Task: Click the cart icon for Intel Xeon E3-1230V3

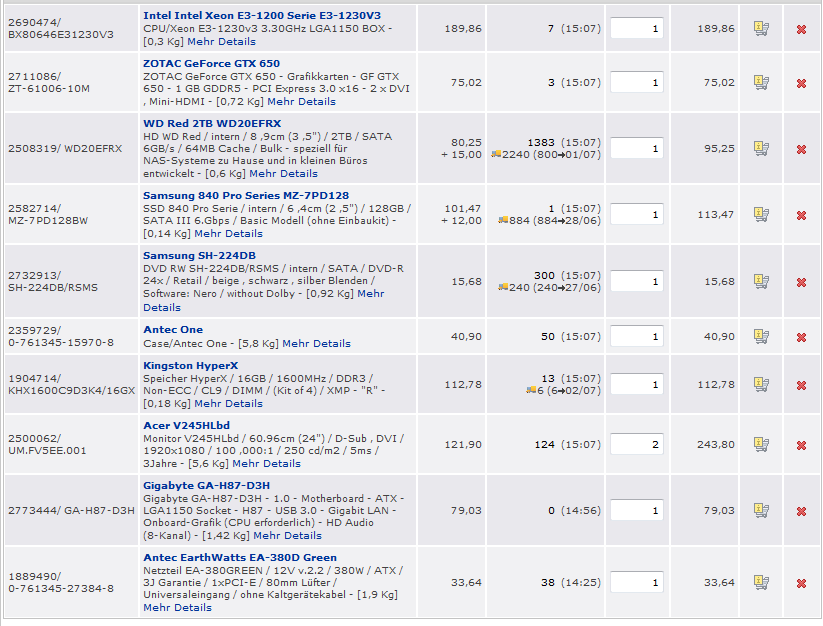Action: click(x=761, y=28)
